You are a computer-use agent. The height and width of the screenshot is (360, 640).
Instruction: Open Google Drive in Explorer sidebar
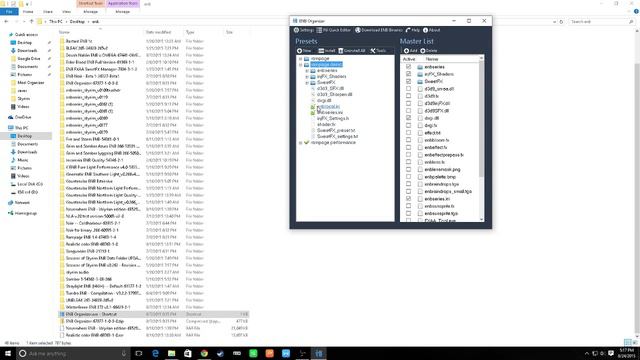pos(29,59)
